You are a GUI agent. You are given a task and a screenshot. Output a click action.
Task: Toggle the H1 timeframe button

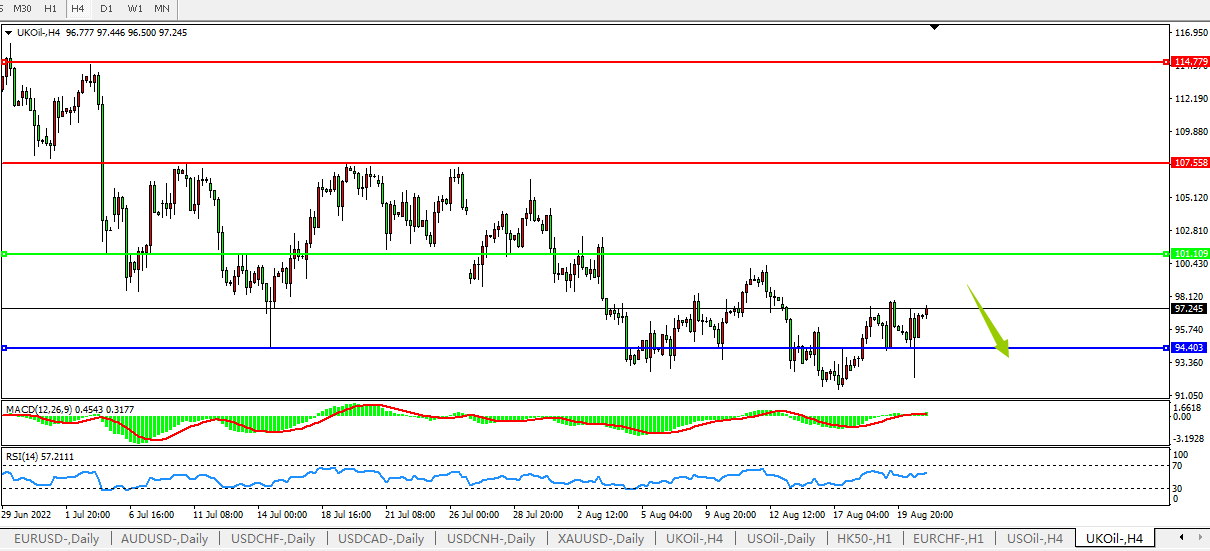tap(50, 8)
